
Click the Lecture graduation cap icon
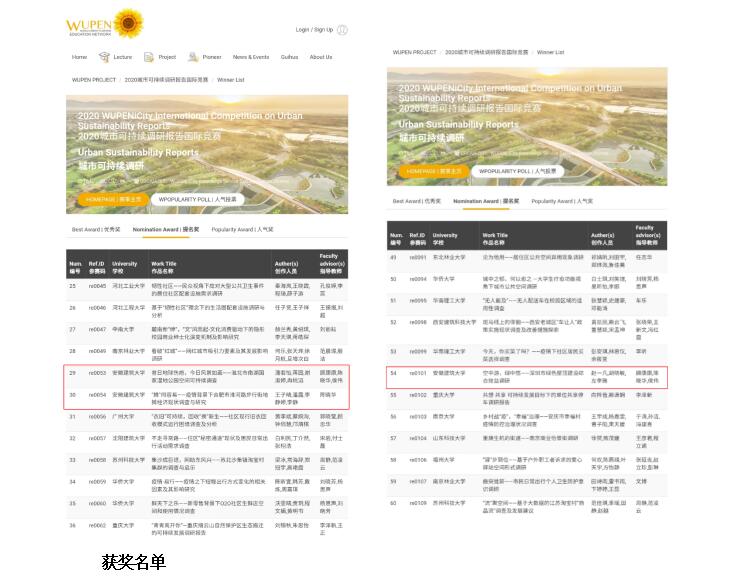[x=106, y=57]
